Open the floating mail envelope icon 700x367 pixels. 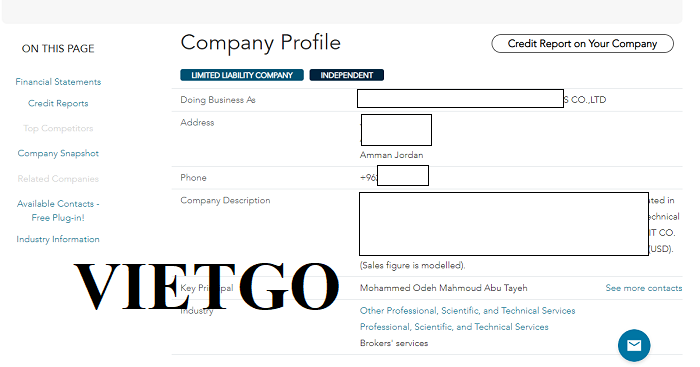pos(634,345)
